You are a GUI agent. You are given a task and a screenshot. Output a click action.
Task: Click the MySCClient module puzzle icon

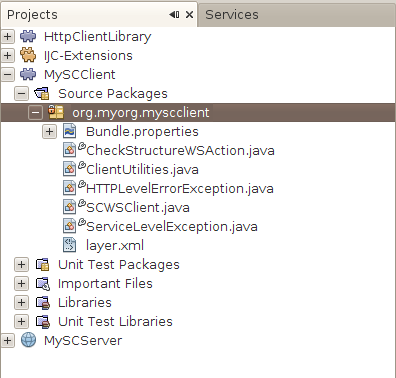pyautogui.click(x=28, y=74)
